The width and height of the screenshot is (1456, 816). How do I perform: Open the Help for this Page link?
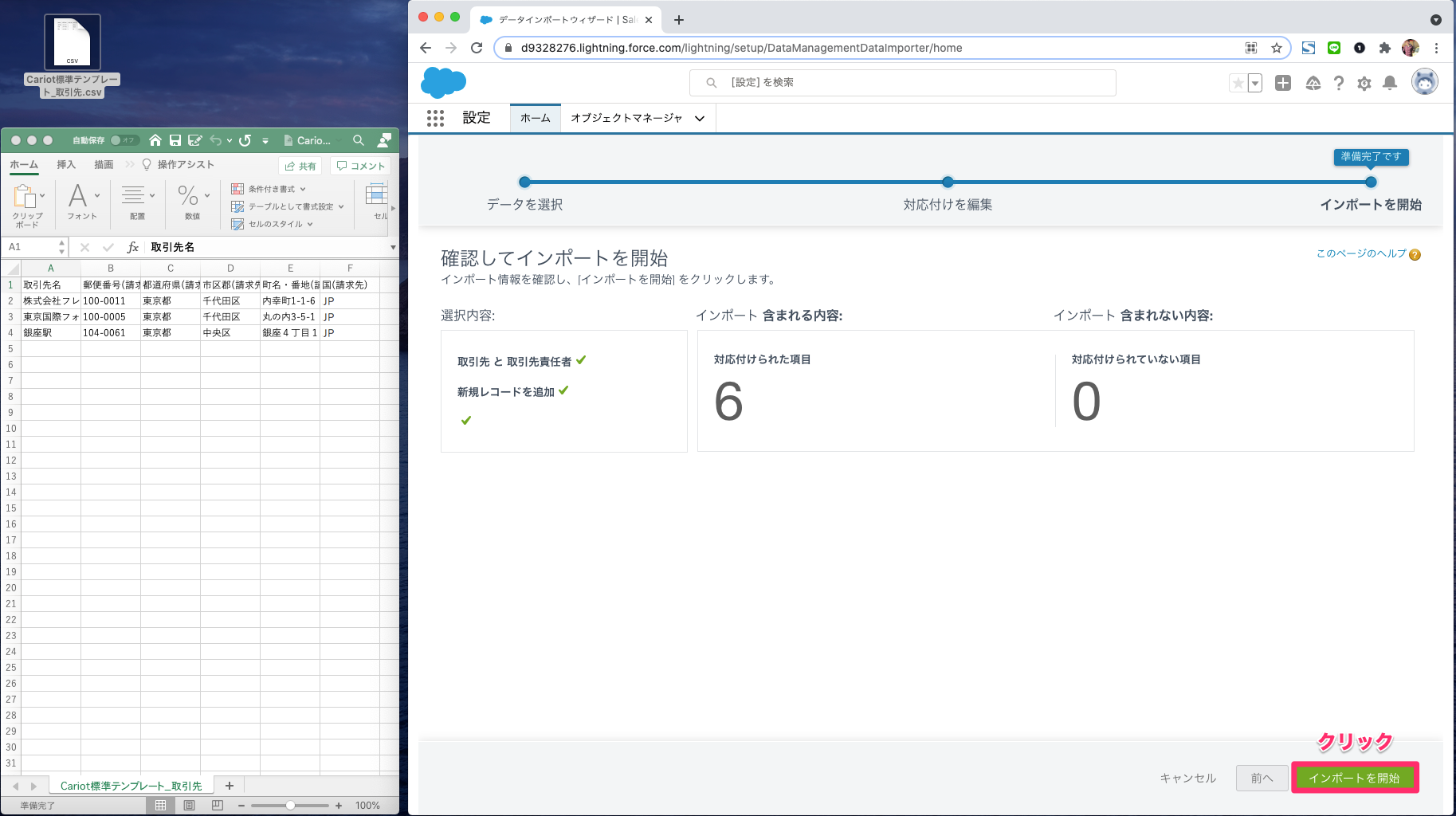1361,253
